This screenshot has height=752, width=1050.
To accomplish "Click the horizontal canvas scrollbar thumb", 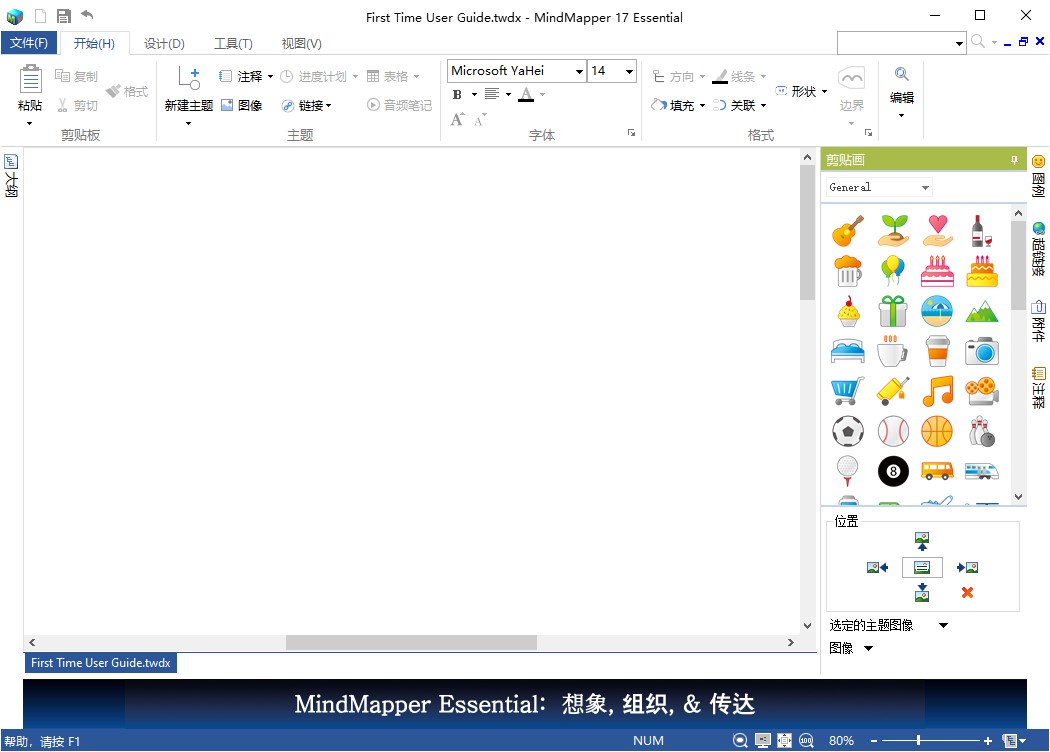I will click(x=411, y=642).
